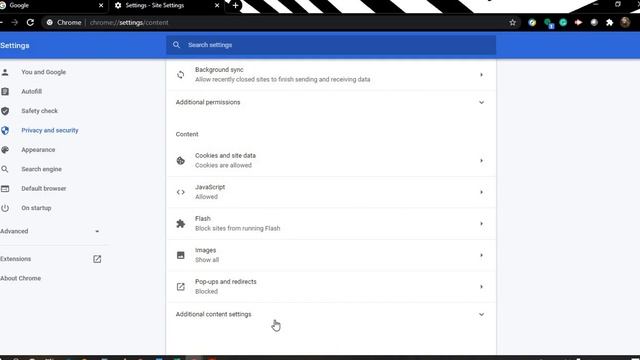Screen dimensions: 640x360
Task: Click the Search settings input field
Action: [331, 45]
